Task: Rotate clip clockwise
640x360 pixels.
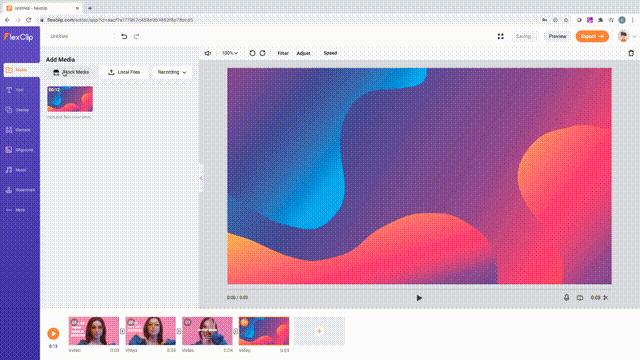Action: 262,53
